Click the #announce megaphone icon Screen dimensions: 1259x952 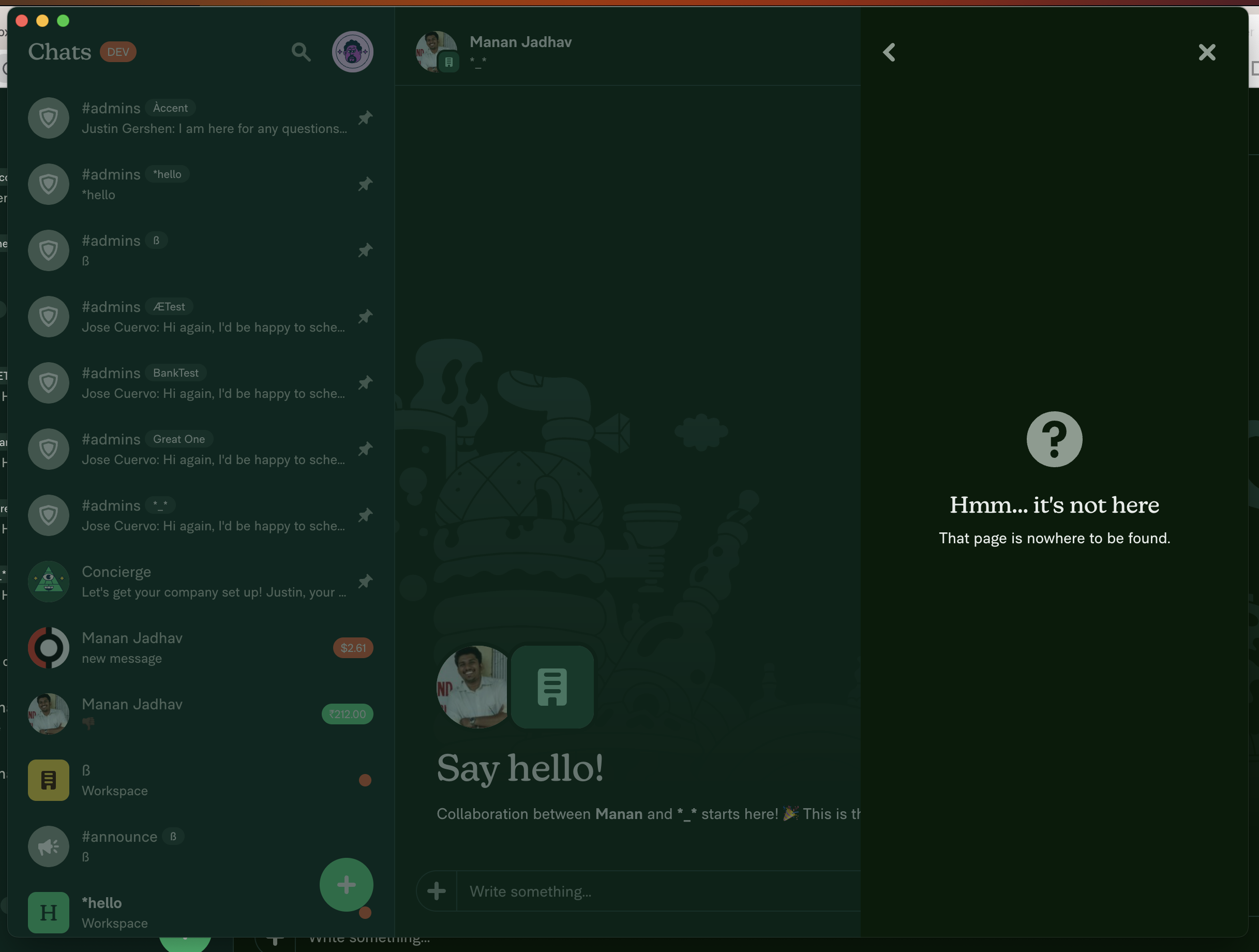(49, 846)
